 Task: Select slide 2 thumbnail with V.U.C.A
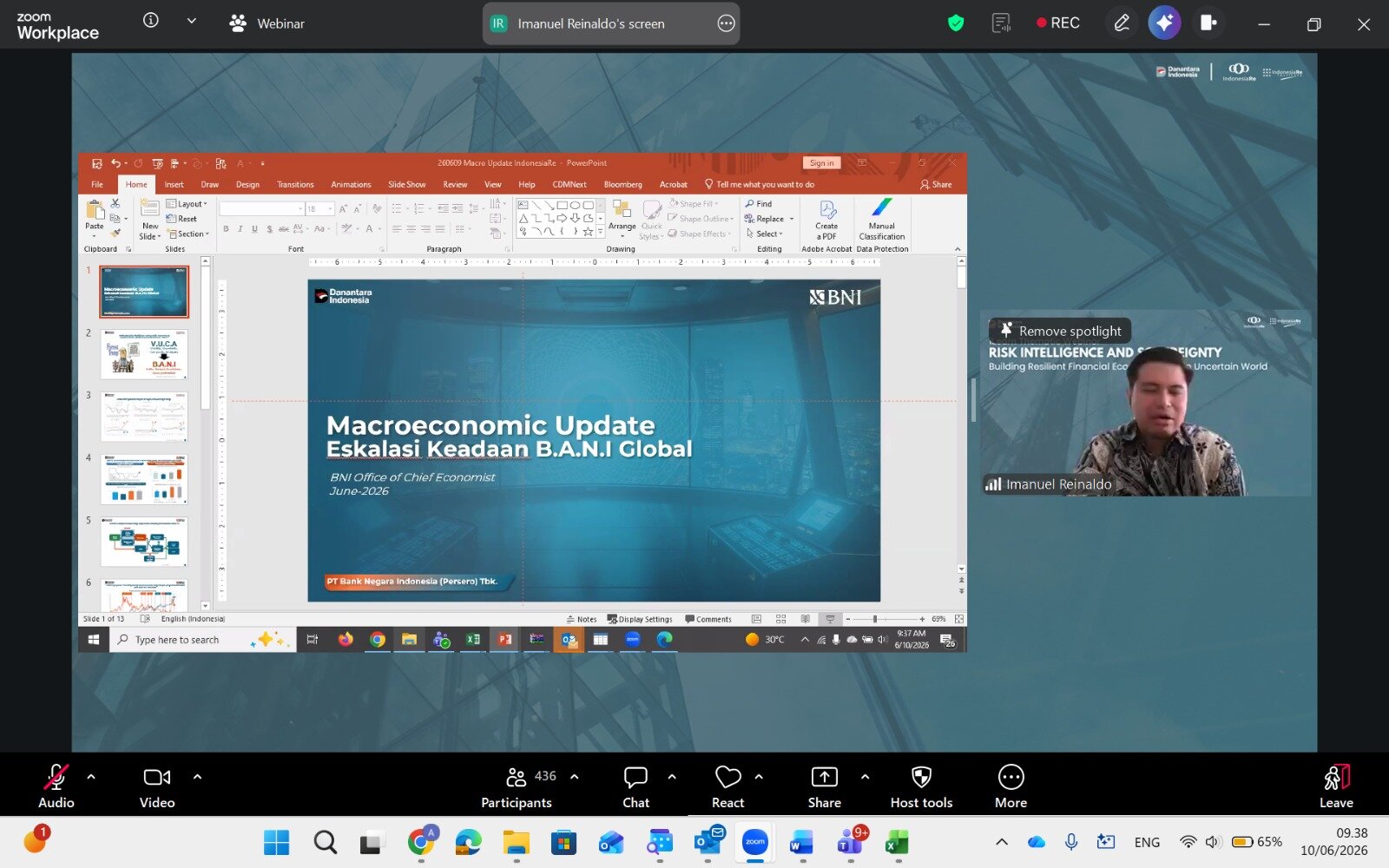[144, 353]
